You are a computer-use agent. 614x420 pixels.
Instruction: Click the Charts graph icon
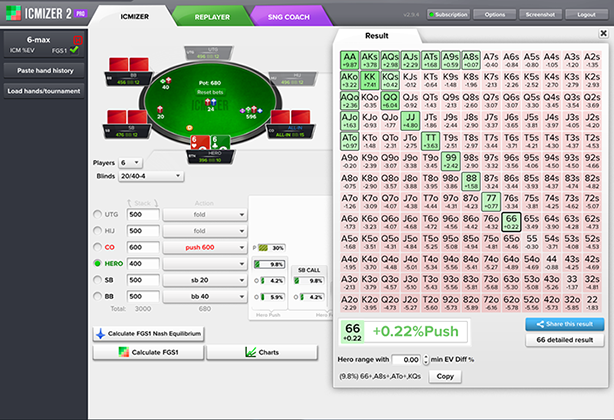251,352
